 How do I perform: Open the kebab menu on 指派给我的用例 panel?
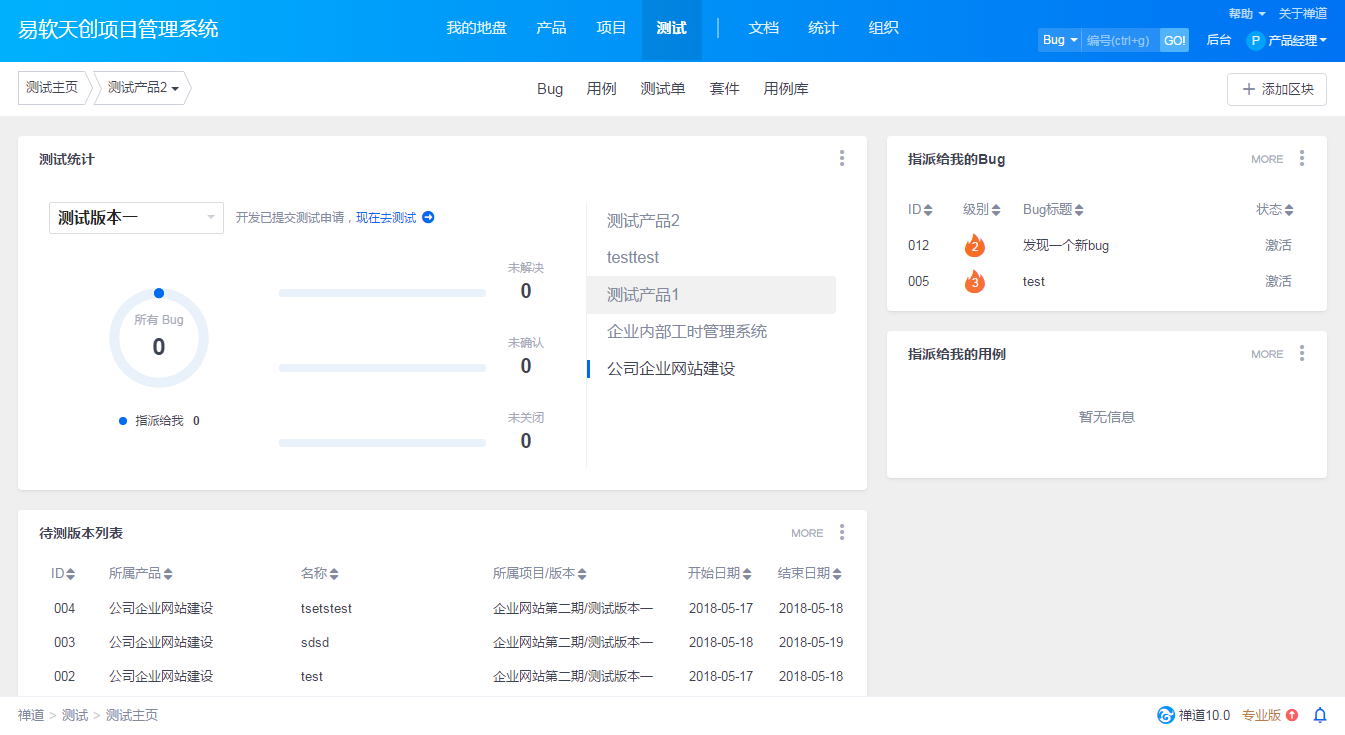[x=1302, y=353]
